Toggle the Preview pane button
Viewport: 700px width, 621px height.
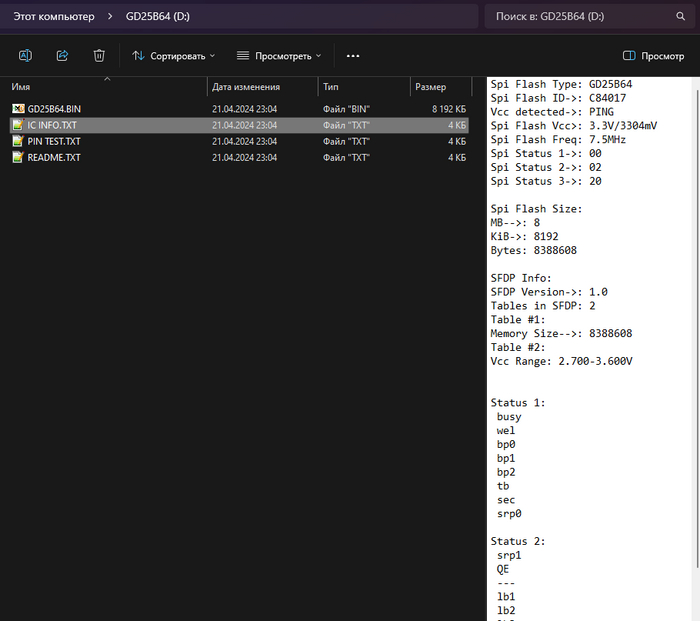(x=653, y=56)
